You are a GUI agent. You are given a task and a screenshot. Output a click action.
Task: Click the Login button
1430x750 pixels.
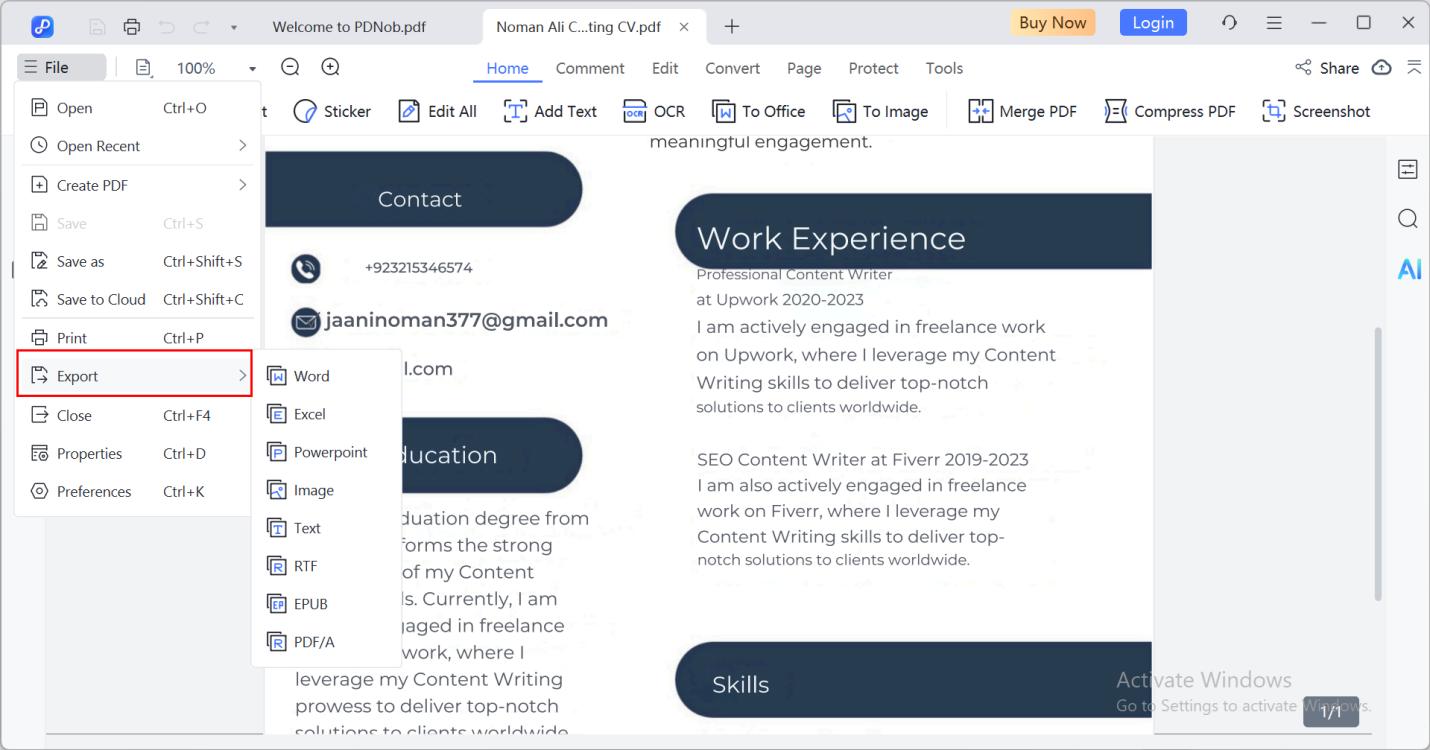[x=1153, y=22]
